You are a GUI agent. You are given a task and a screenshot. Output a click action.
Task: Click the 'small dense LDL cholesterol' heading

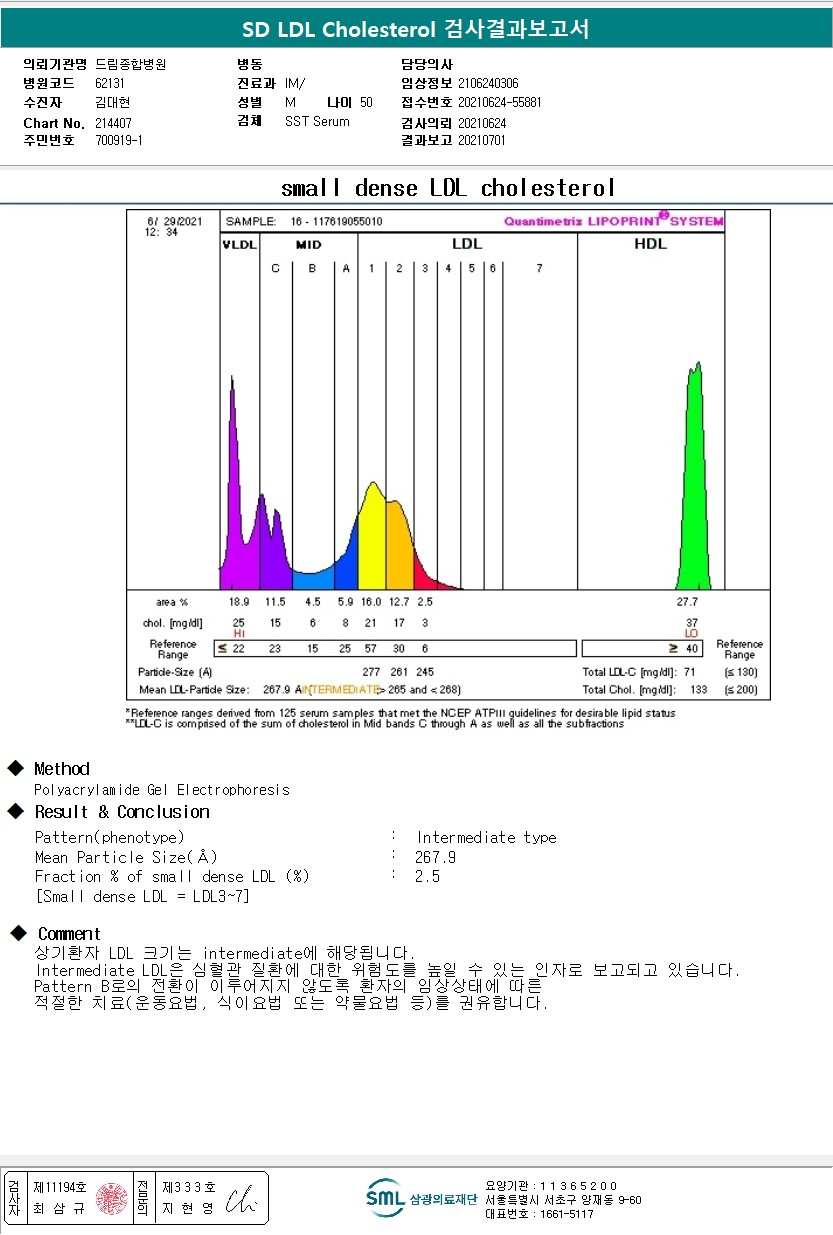[x=447, y=187]
